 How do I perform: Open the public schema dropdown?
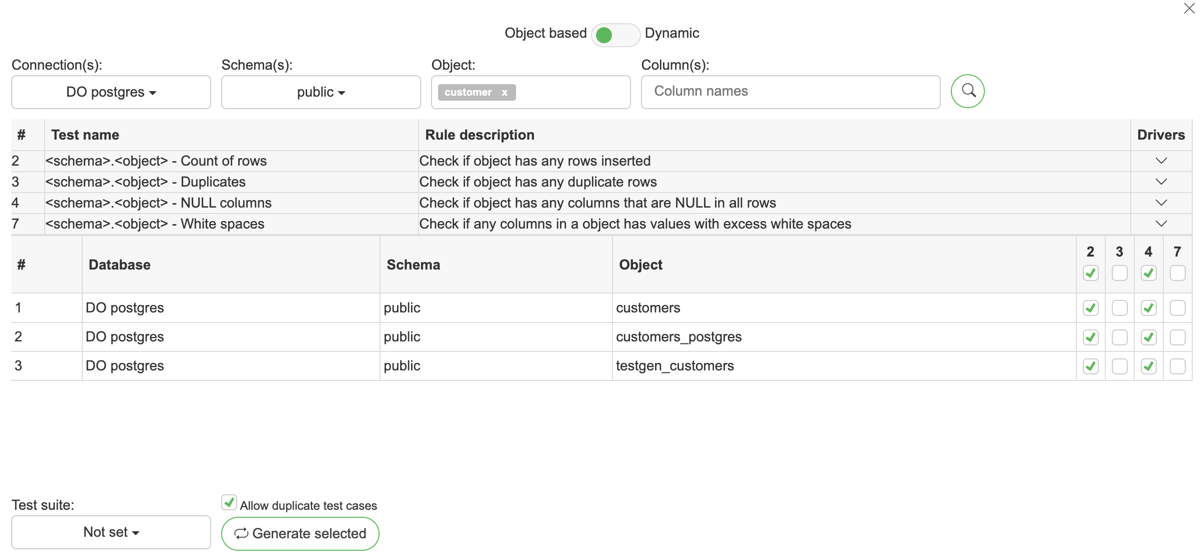click(x=320, y=92)
